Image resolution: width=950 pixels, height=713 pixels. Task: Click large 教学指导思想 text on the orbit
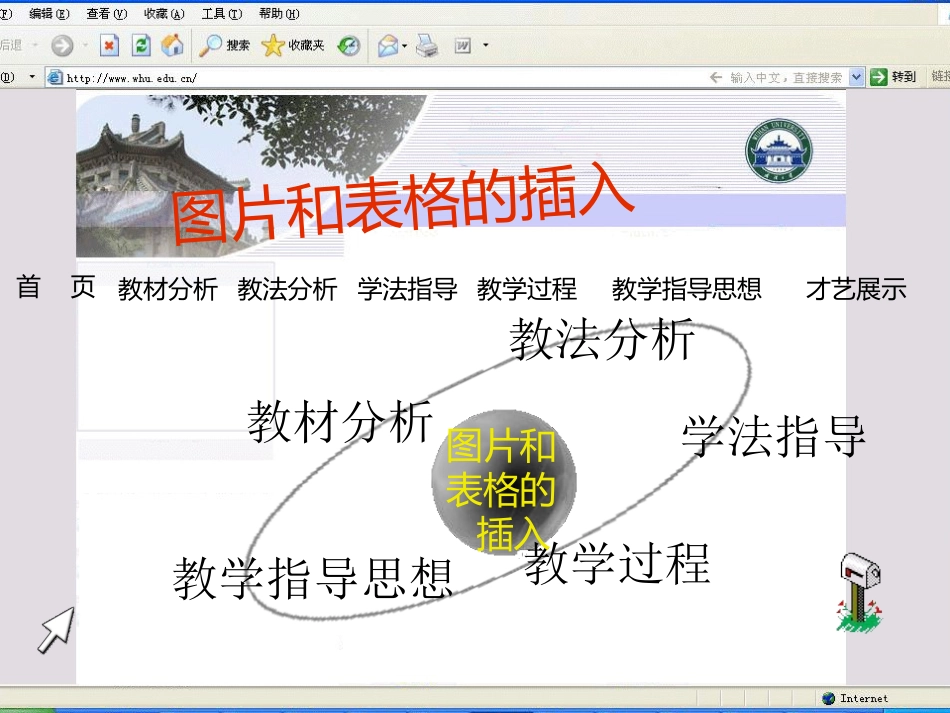(313, 579)
